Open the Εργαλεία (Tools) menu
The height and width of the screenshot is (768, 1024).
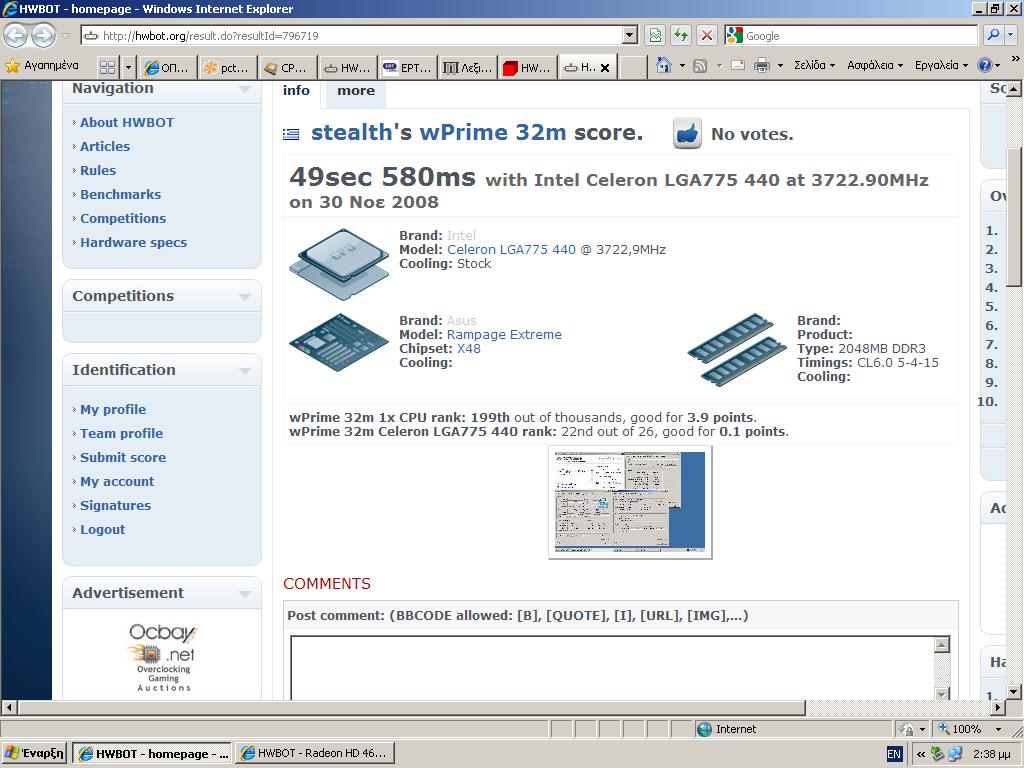point(941,65)
